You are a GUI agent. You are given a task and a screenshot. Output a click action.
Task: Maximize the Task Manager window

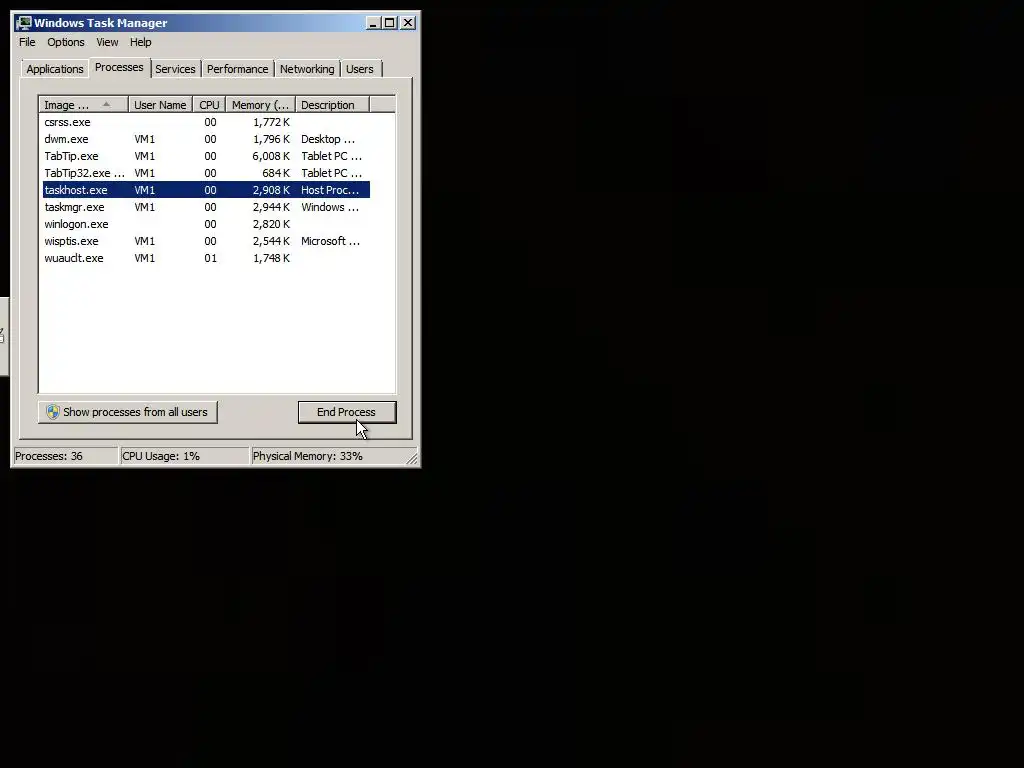click(390, 23)
